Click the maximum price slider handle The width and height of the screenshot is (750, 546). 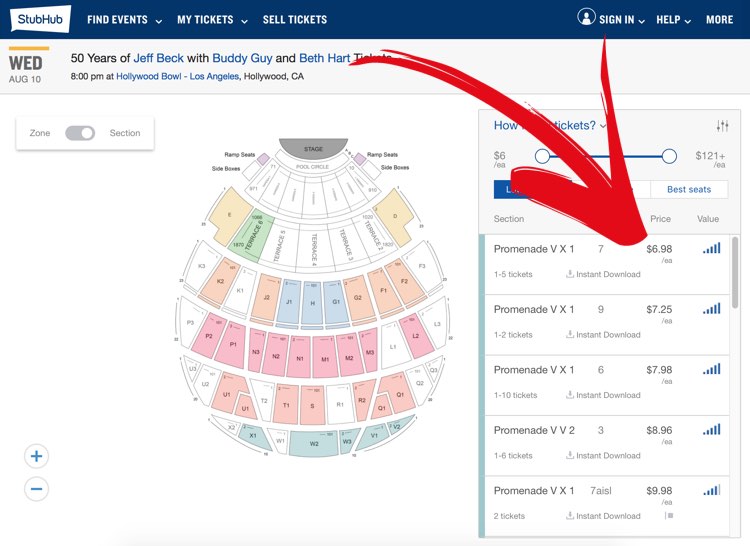pyautogui.click(x=669, y=156)
